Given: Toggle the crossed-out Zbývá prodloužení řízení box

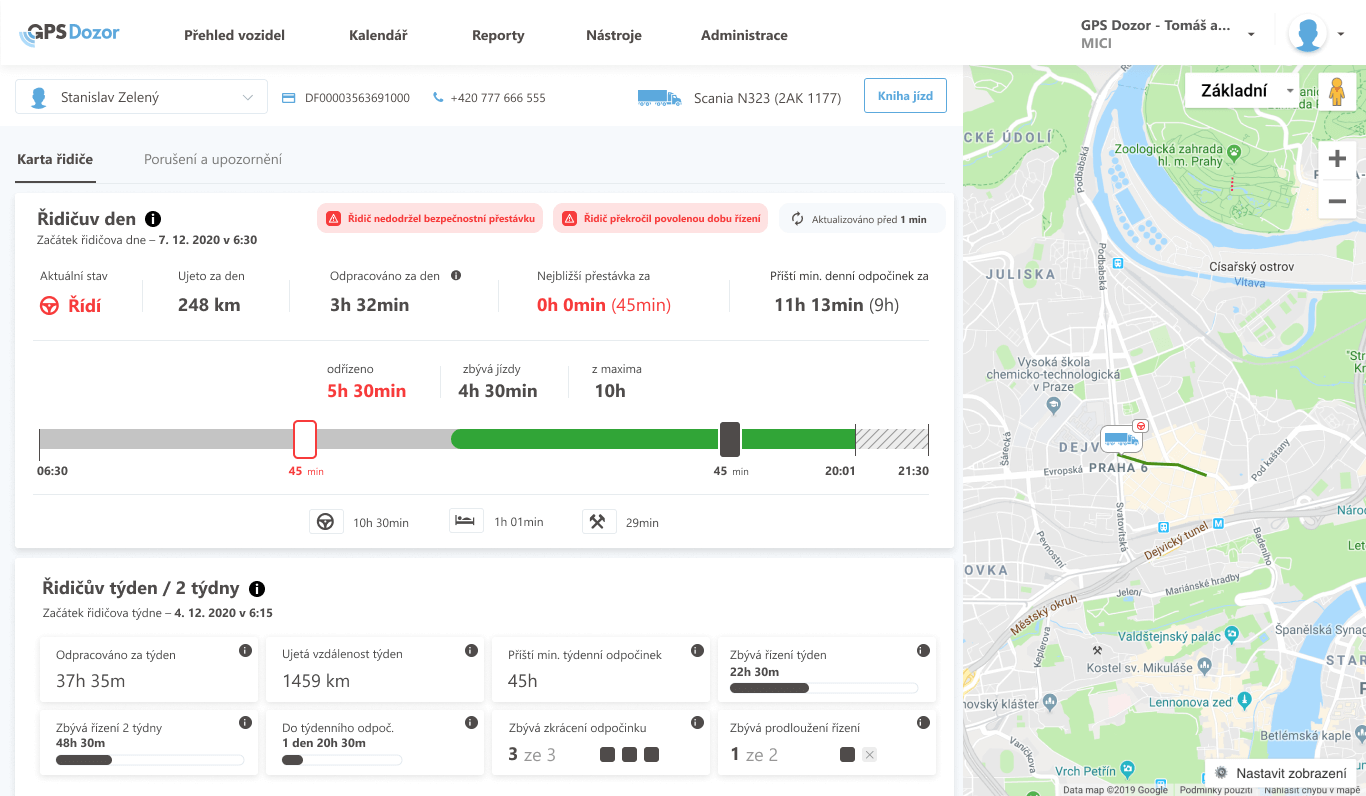Looking at the screenshot, I should [869, 755].
